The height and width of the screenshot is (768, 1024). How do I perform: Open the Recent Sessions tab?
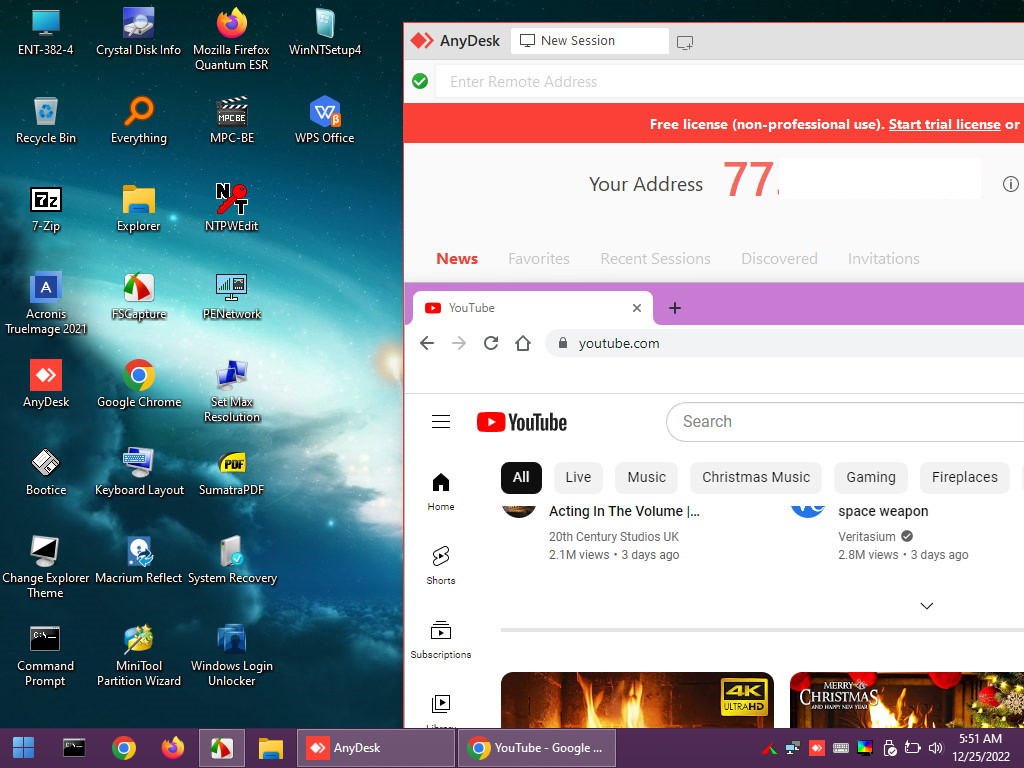655,259
